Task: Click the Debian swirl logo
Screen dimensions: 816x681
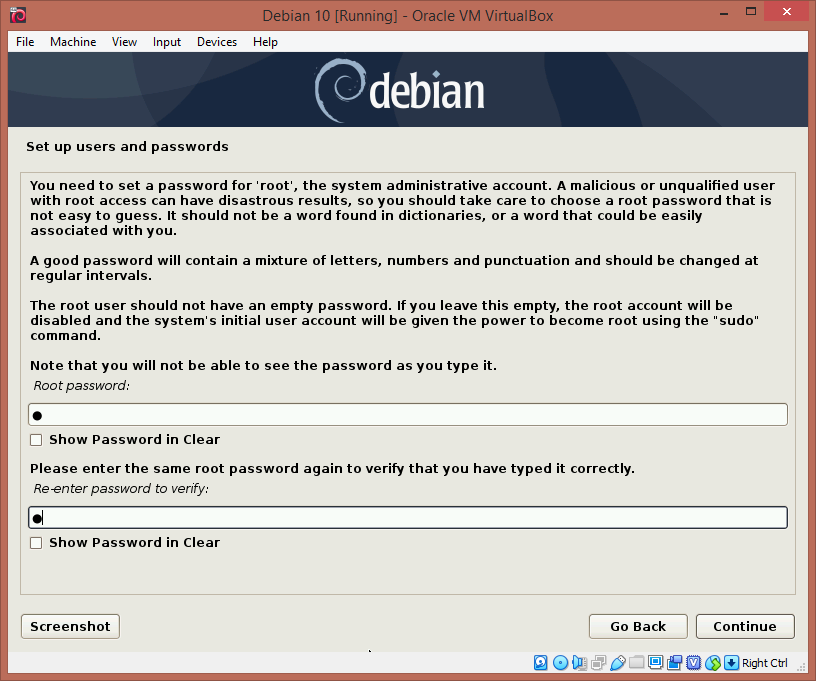Action: click(340, 90)
